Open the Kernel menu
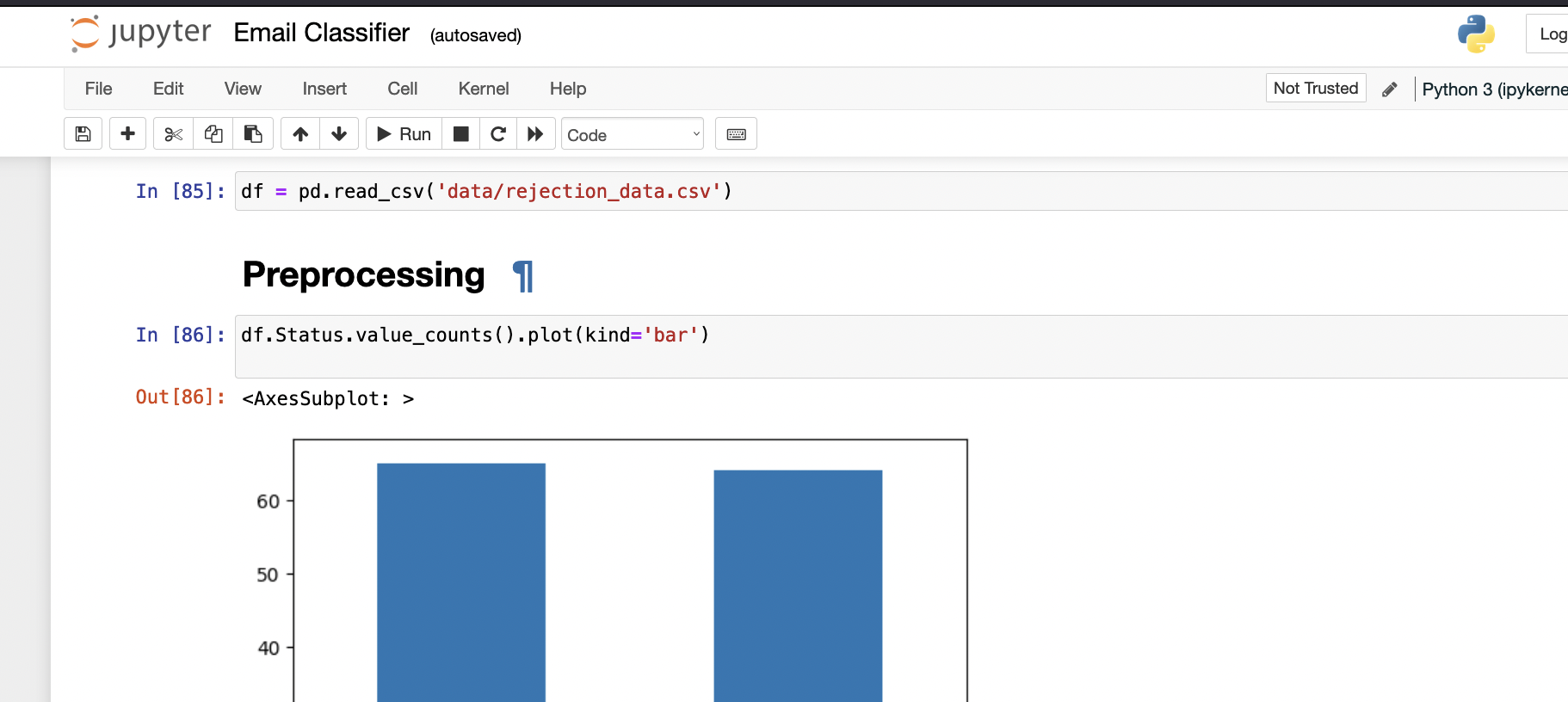The image size is (1568, 702). 484,89
